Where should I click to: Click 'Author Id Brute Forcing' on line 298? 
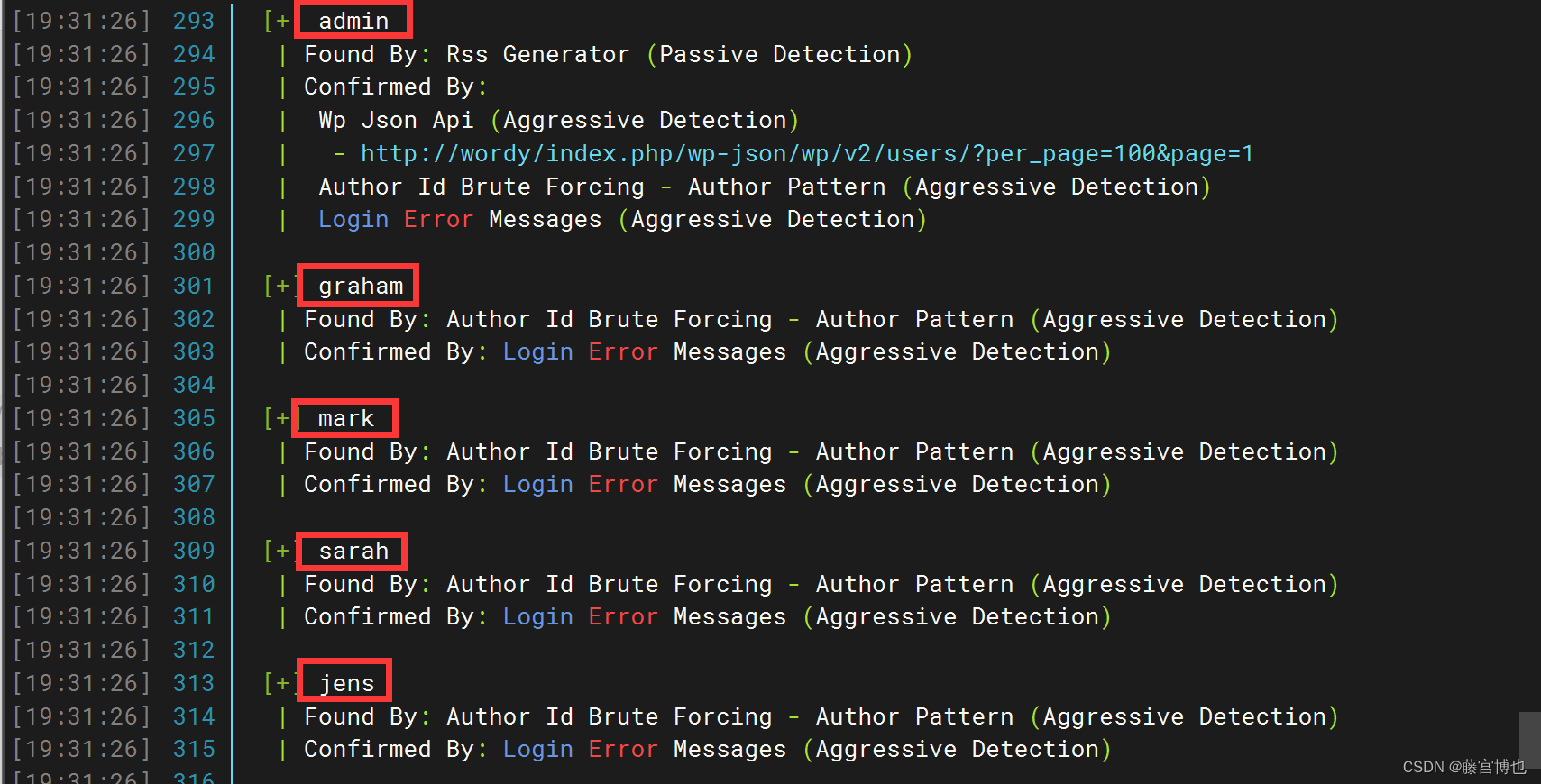click(x=482, y=187)
